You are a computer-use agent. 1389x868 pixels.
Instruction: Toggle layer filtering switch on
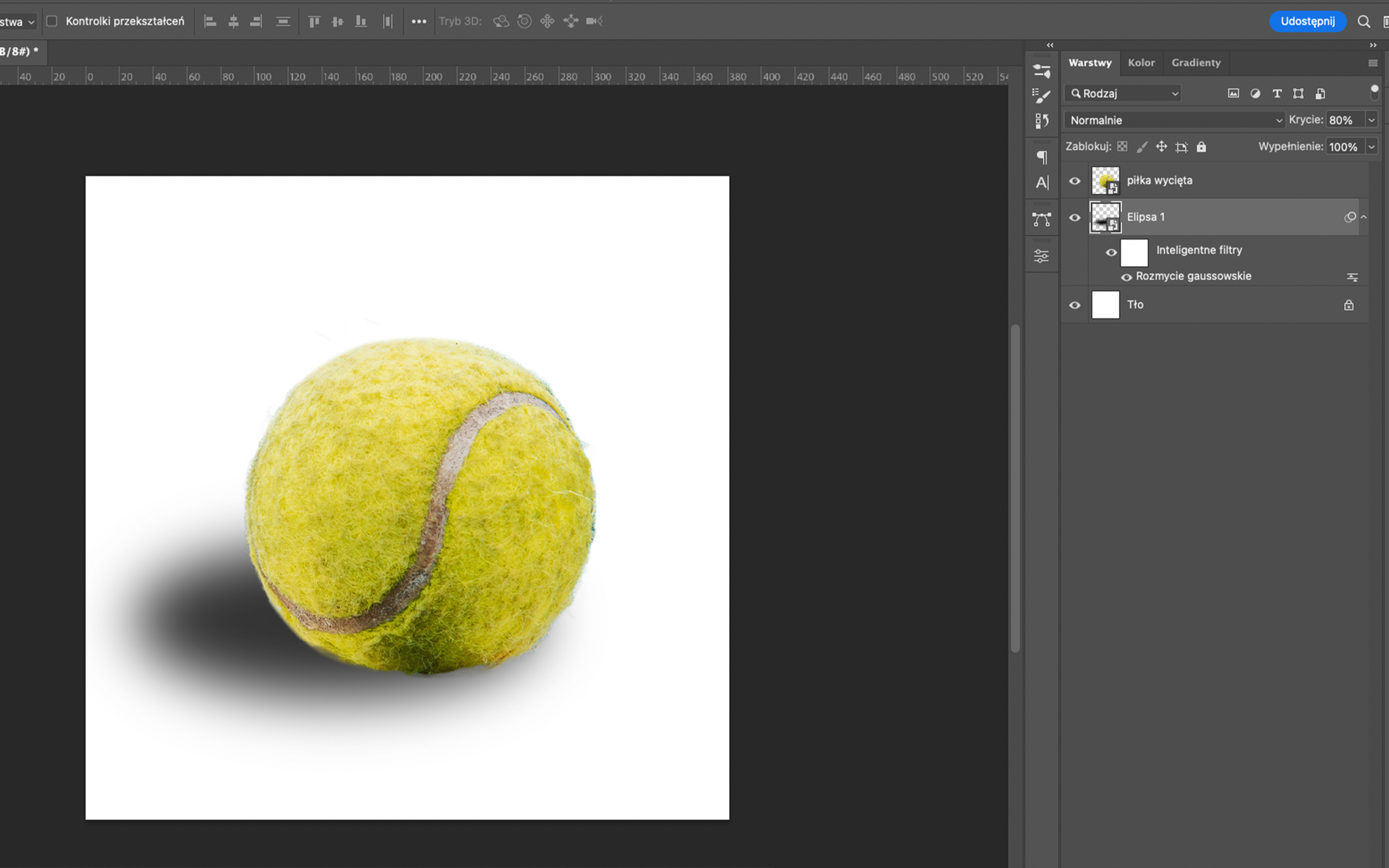pos(1375,92)
